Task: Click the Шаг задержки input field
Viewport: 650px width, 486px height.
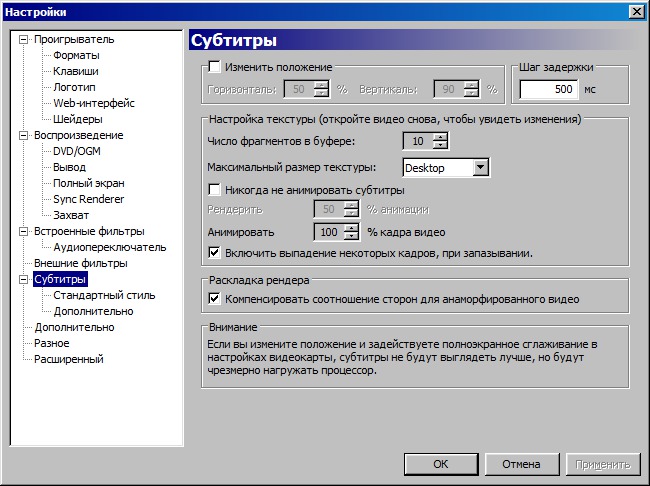Action: tap(549, 89)
